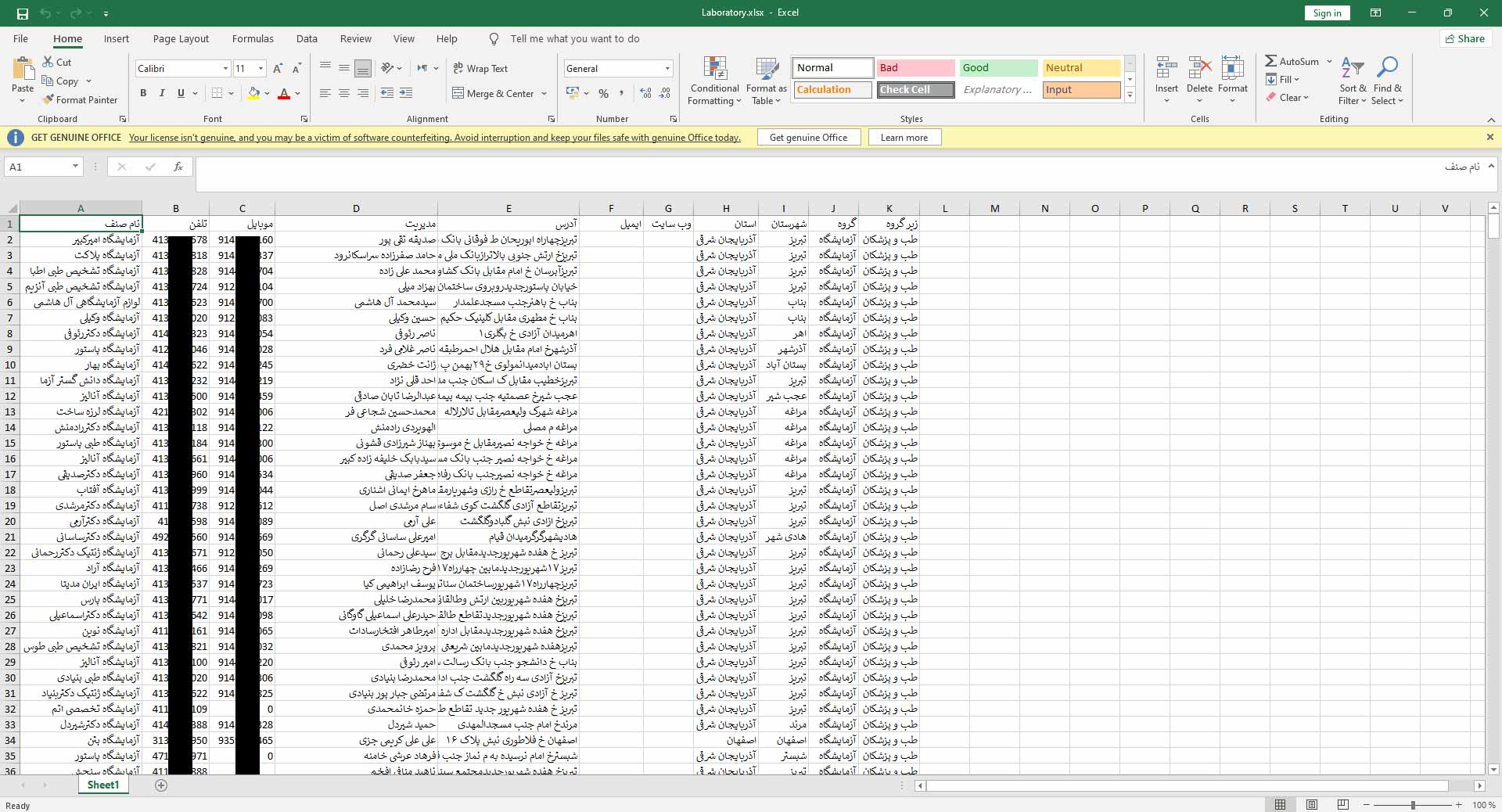Expand the General number format dropdown
The width and height of the screenshot is (1502, 812).
point(667,69)
